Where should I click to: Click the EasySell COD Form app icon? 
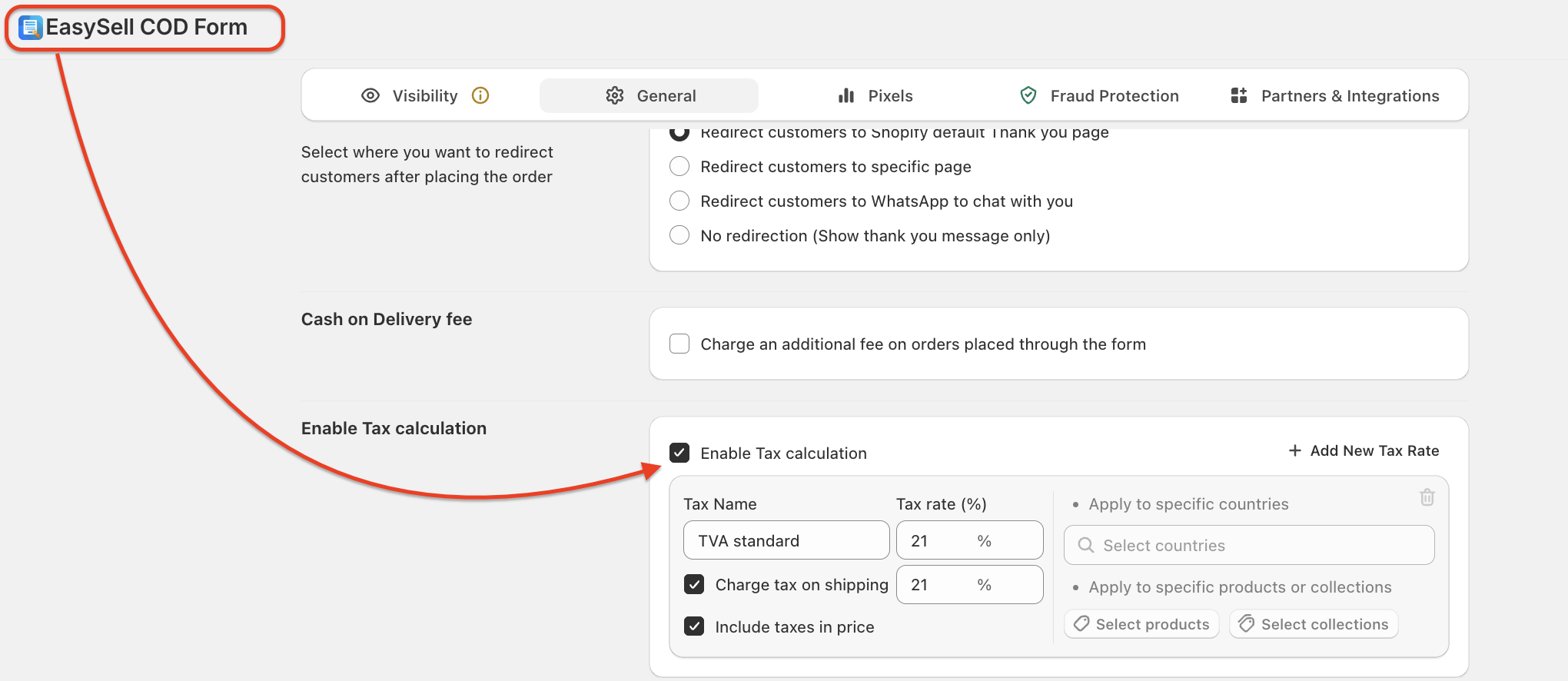point(30,28)
